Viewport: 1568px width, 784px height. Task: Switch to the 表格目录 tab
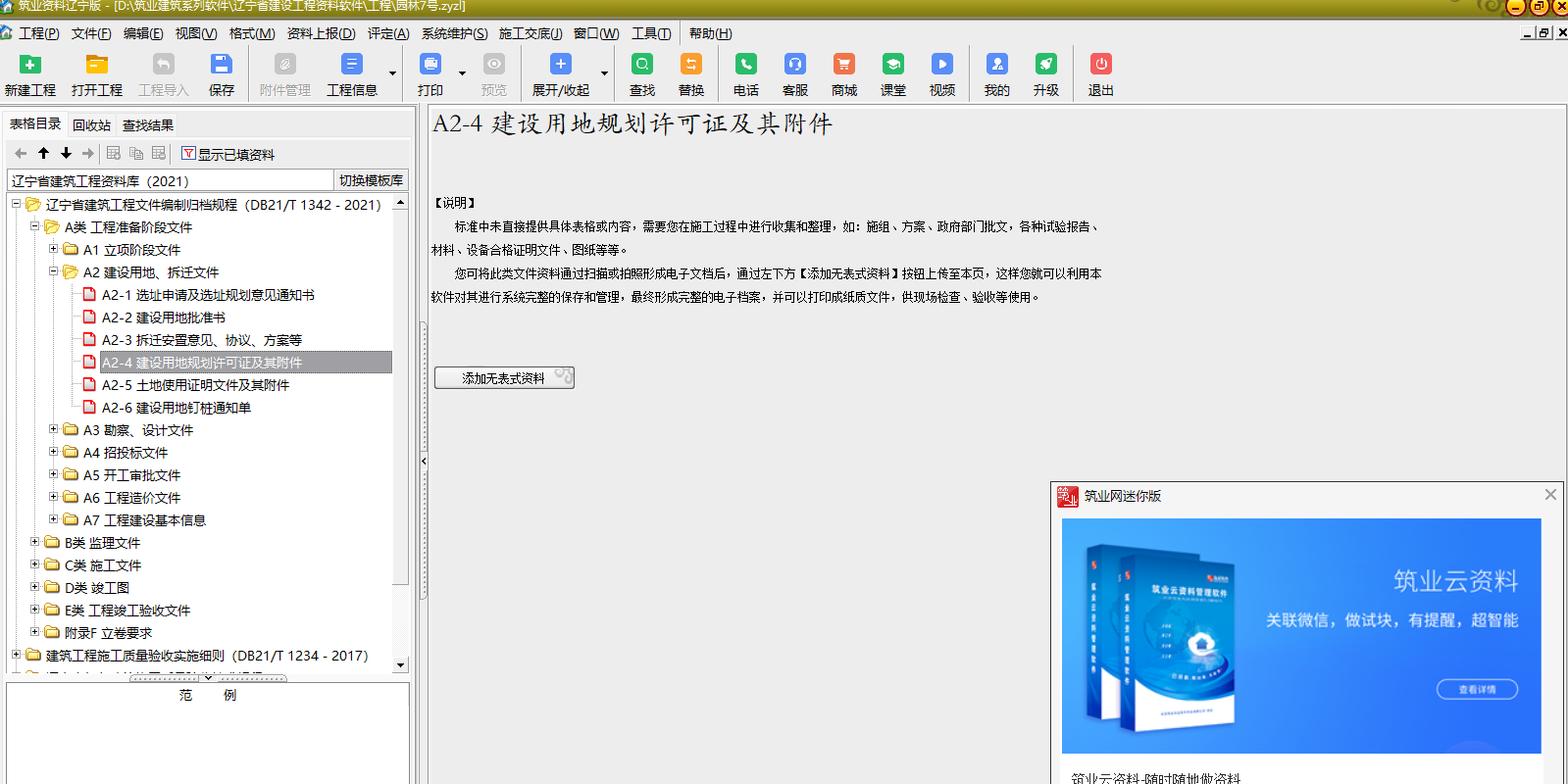[x=35, y=123]
